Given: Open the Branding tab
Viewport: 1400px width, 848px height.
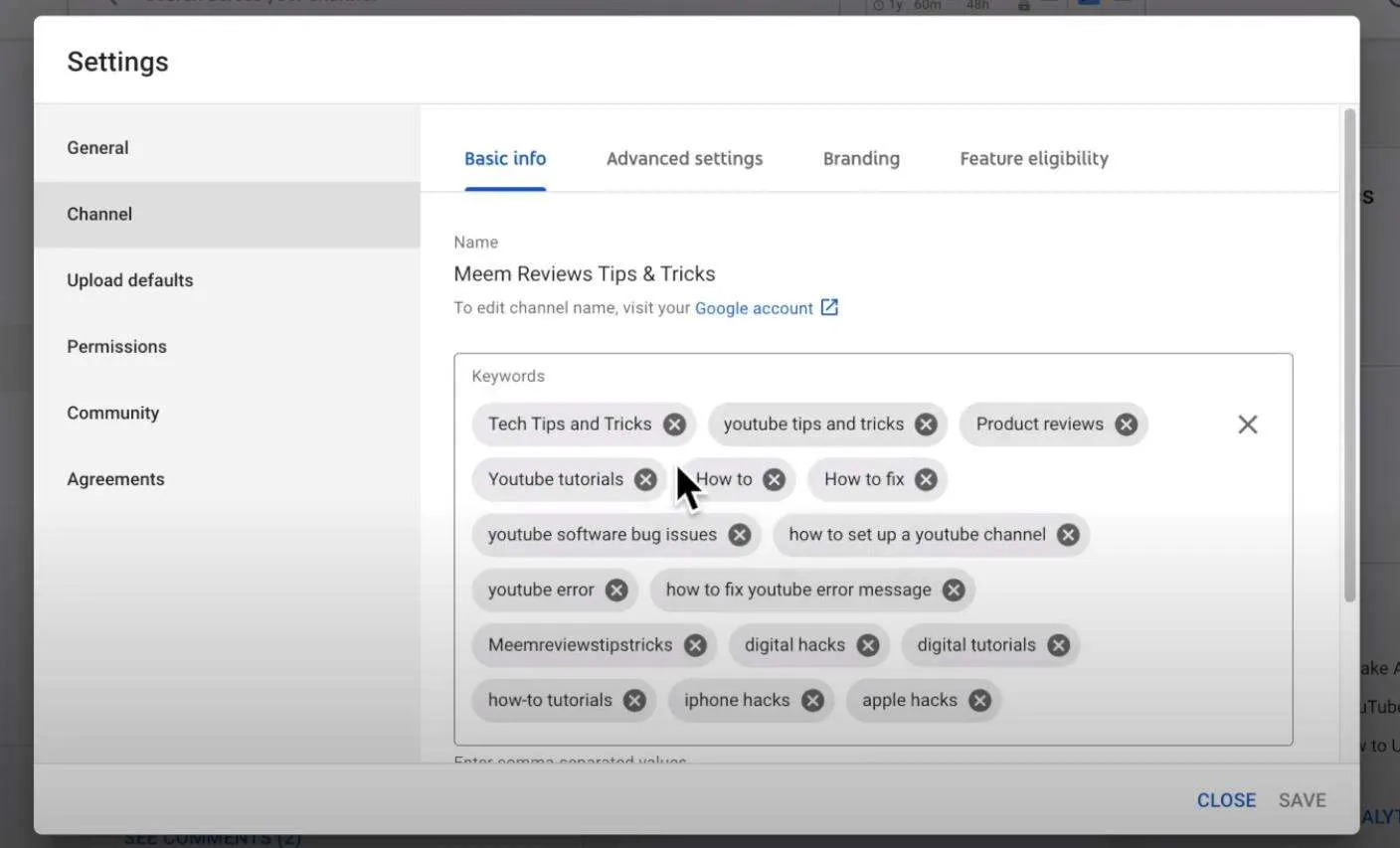Looking at the screenshot, I should pos(861,159).
